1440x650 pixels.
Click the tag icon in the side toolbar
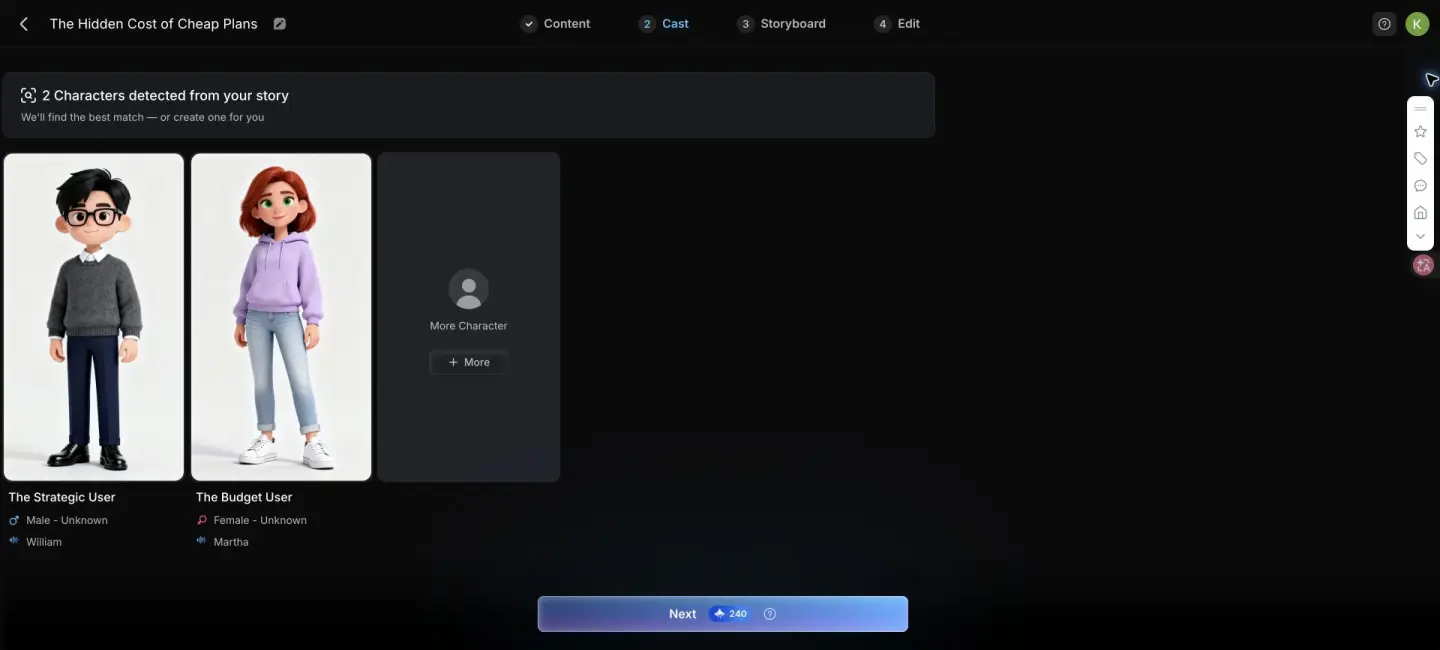[x=1420, y=158]
